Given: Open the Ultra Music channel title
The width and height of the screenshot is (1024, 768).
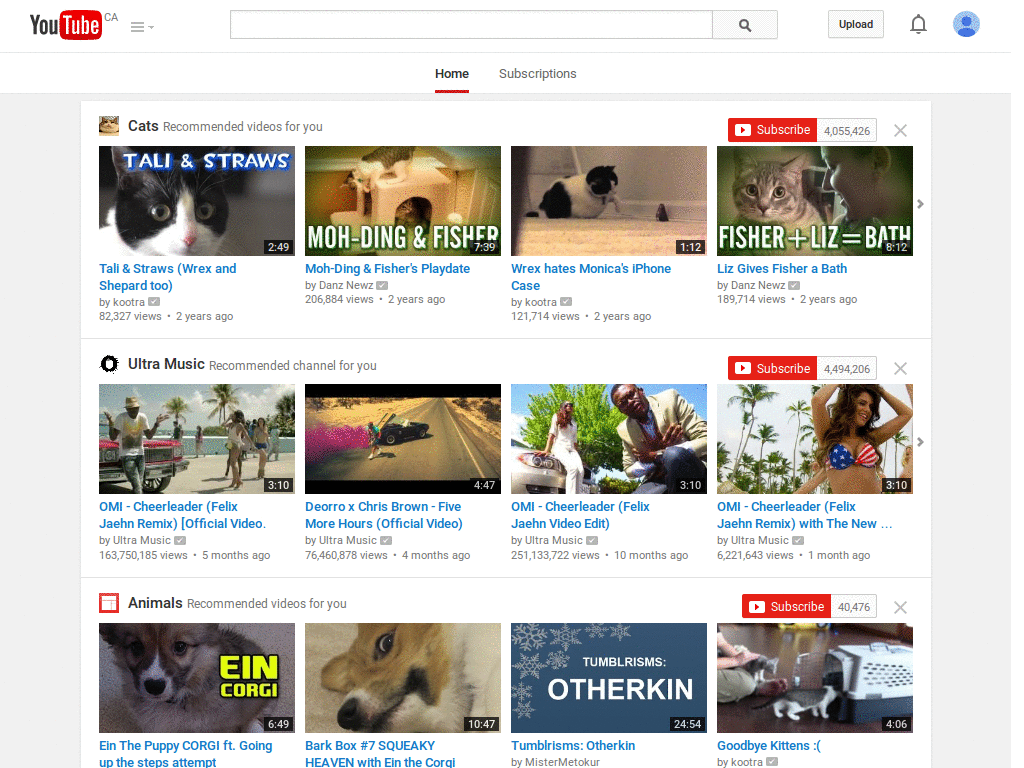Looking at the screenshot, I should [167, 364].
